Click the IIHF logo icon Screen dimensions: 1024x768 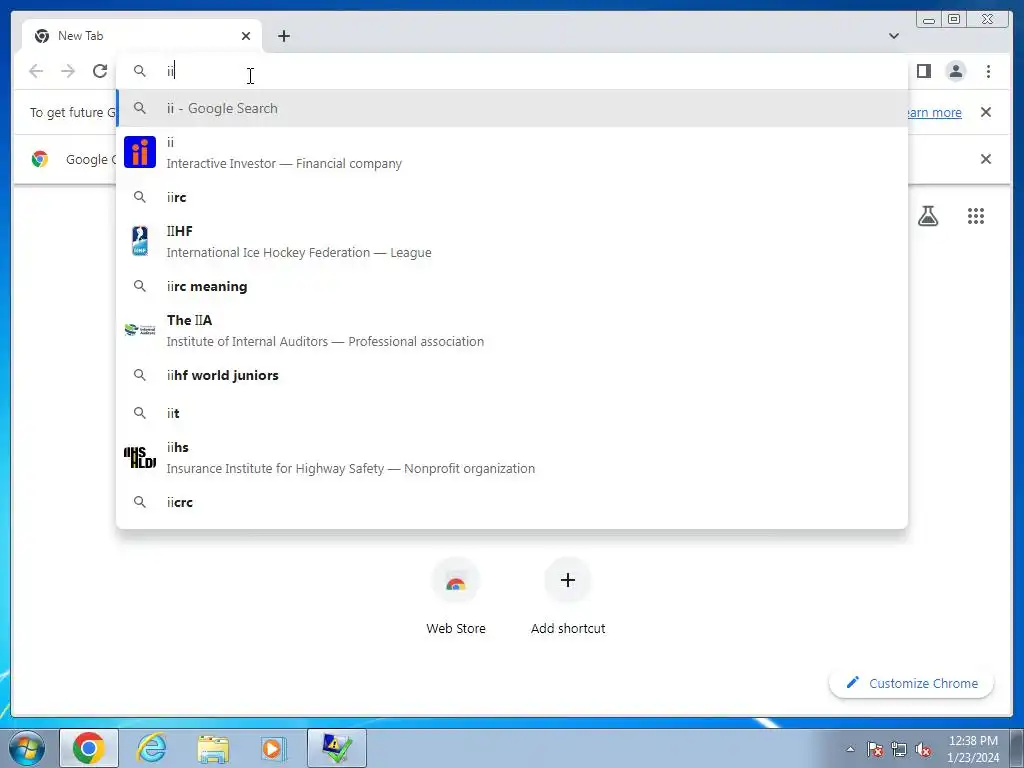(140, 241)
